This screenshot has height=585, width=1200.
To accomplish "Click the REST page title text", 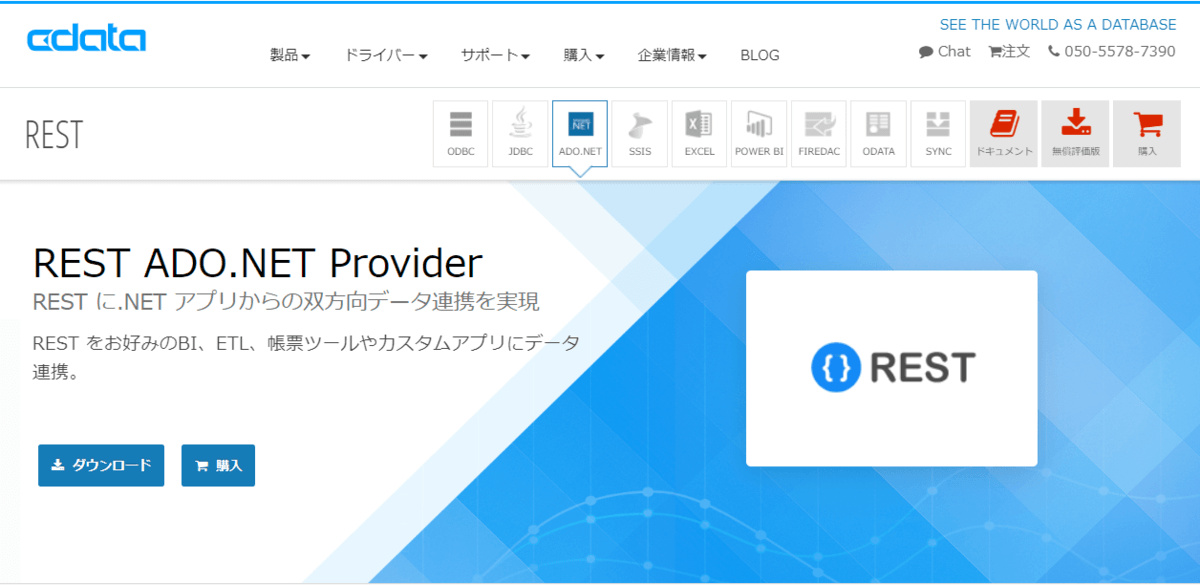I will (54, 135).
